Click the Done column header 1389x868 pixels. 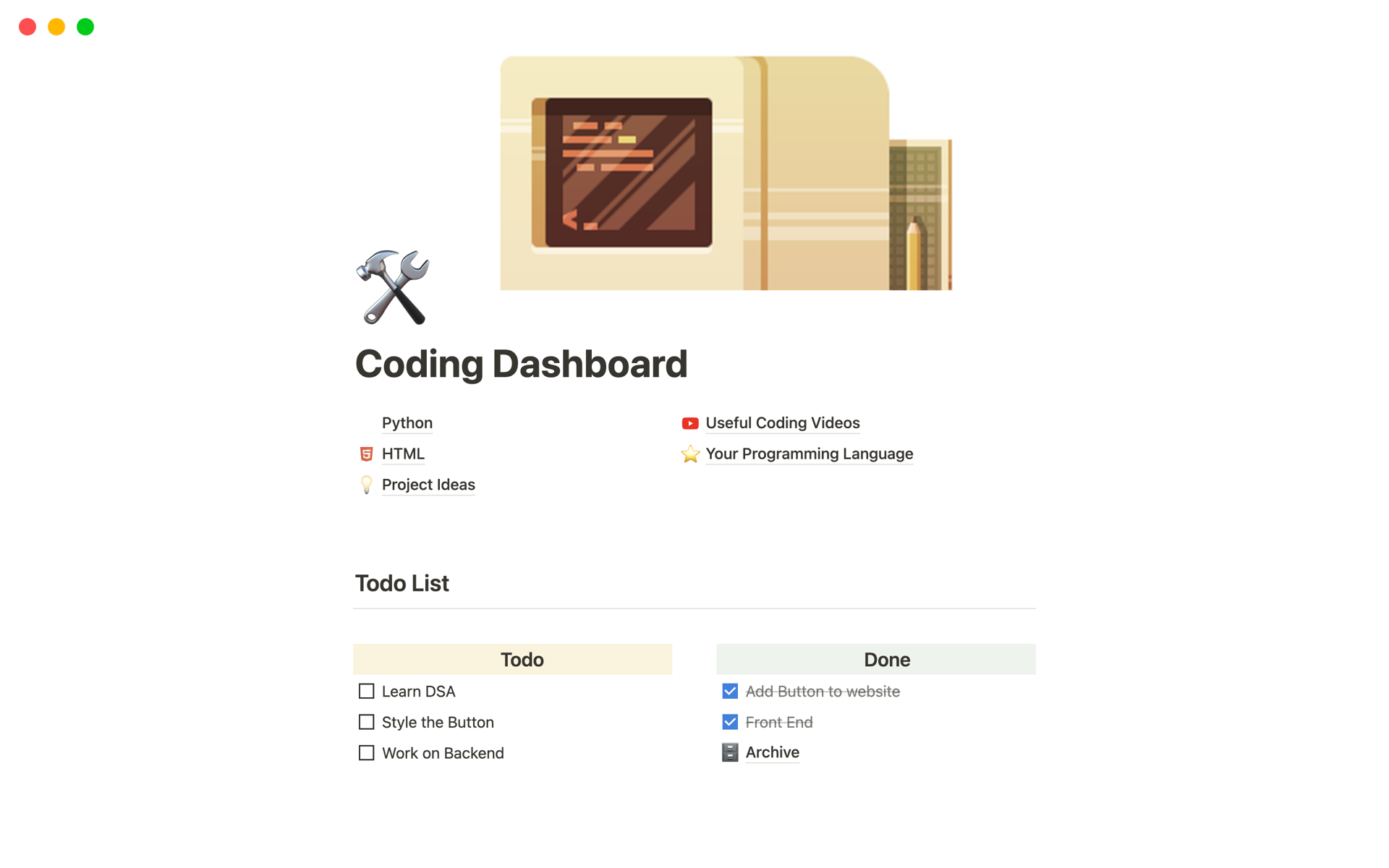[x=886, y=659]
